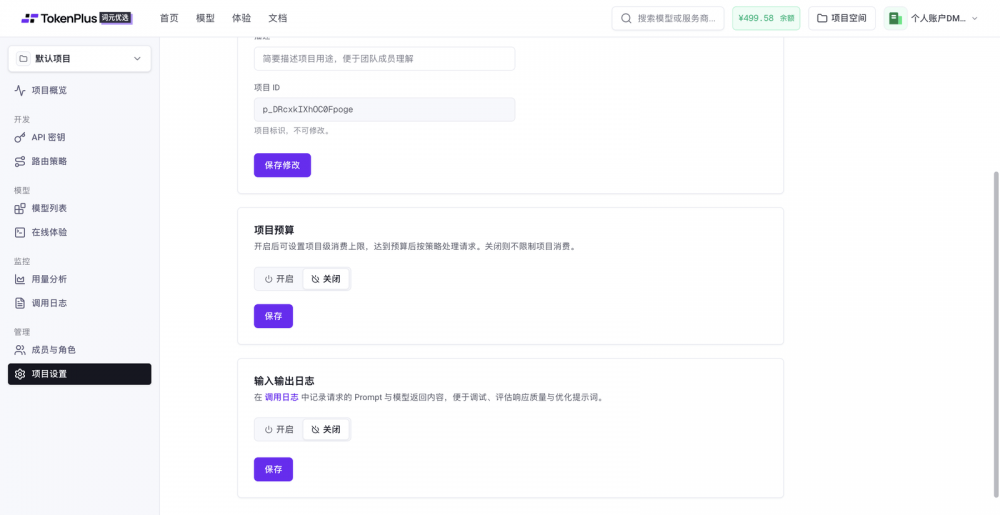
Task: Click the 成员与角色 people icon
Action: click(x=20, y=350)
